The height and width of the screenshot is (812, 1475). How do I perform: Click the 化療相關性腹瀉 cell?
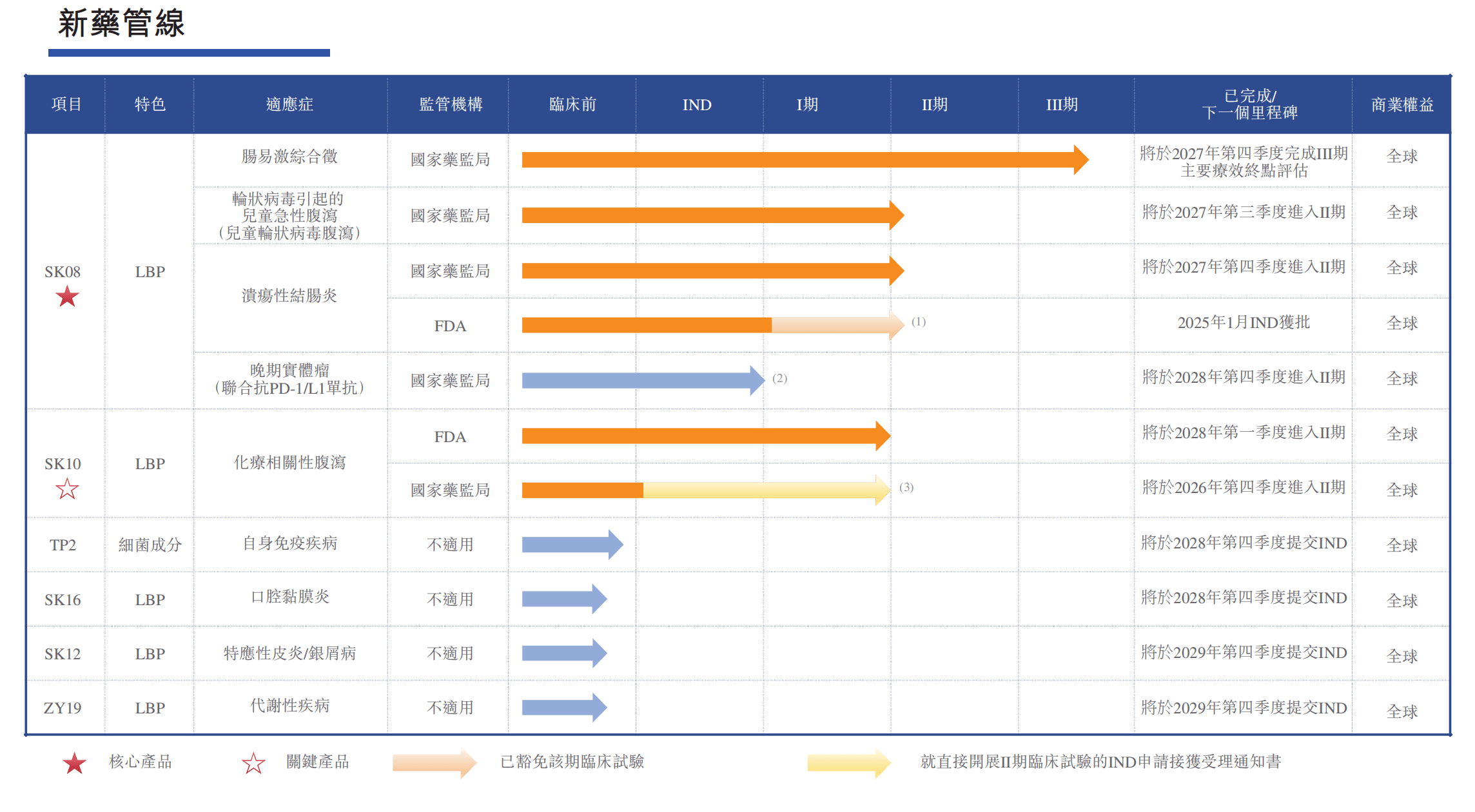click(x=289, y=462)
